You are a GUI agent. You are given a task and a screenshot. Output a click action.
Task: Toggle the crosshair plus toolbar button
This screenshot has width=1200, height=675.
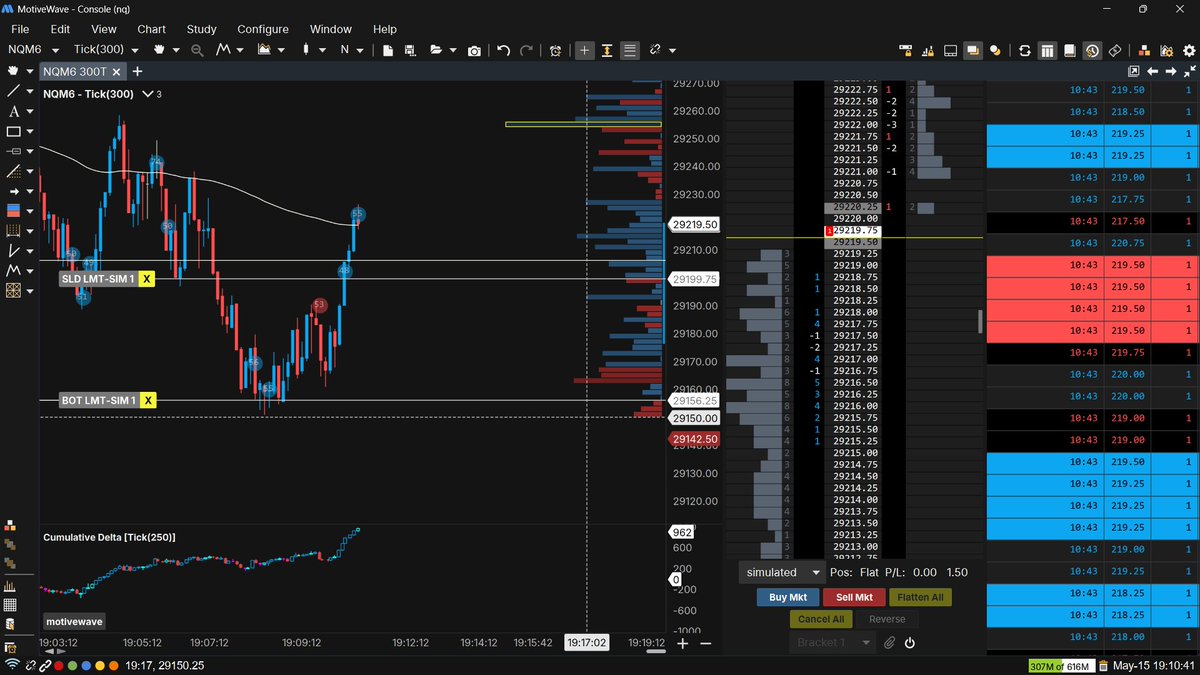(585, 50)
